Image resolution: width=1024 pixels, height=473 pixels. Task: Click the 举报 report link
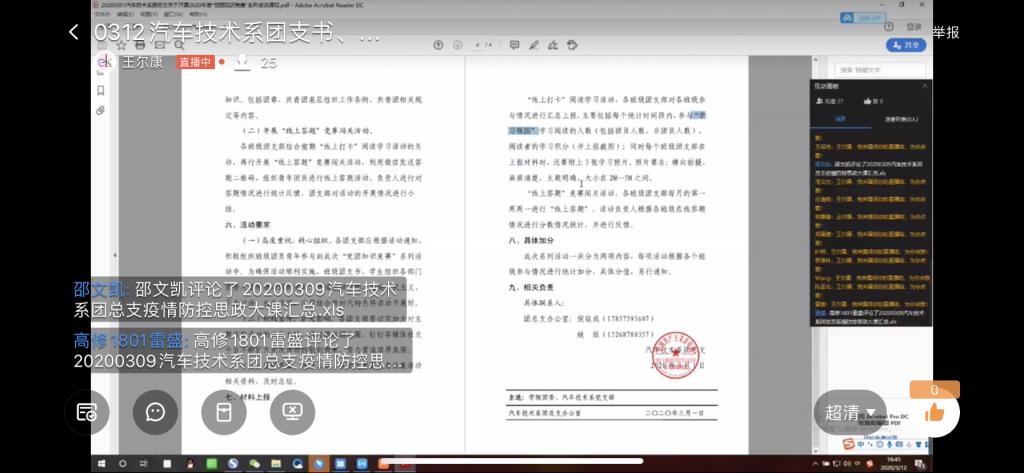[946, 32]
